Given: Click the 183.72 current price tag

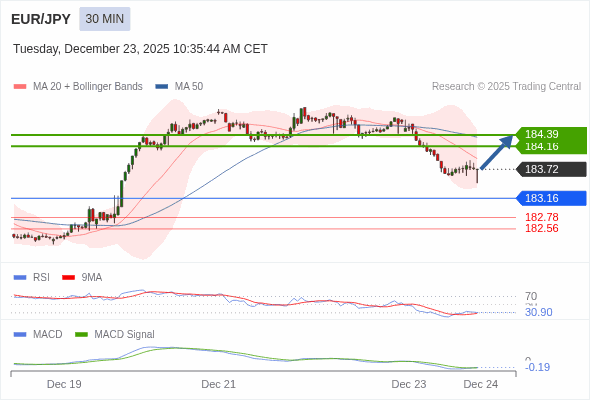Looking at the screenshot, I should 551,169.
